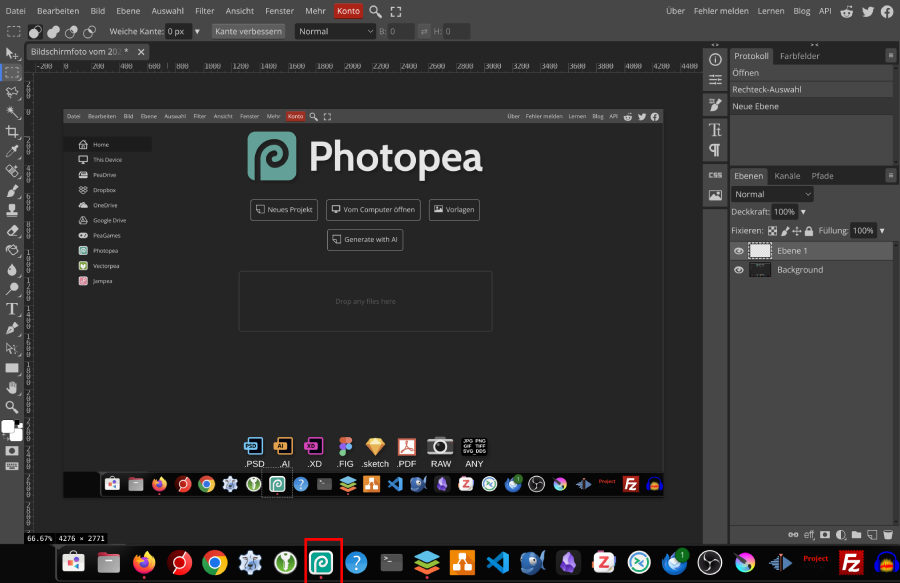Open the CSS panel icon
Viewport: 900px width, 583px height.
(715, 175)
